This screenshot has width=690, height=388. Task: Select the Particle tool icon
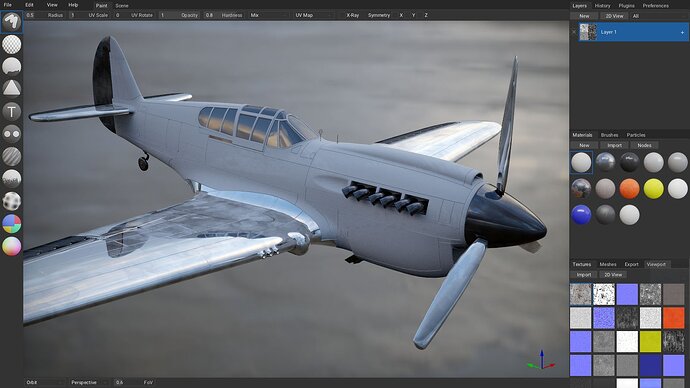(x=11, y=179)
